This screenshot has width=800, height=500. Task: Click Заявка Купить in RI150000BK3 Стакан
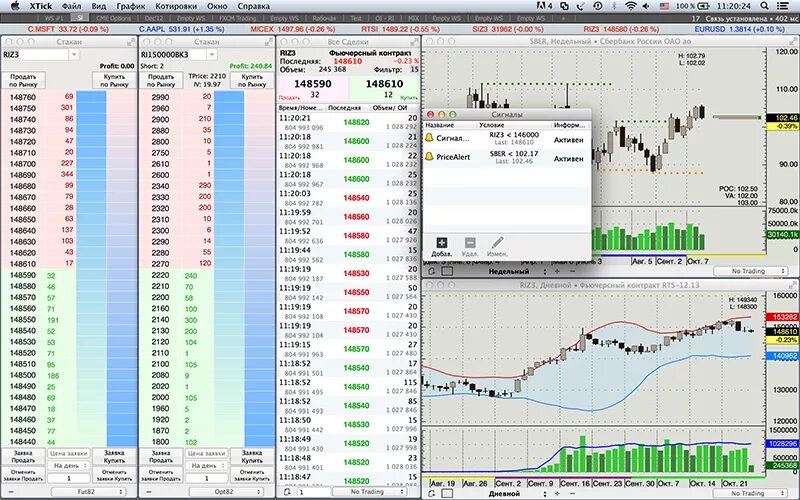tap(252, 457)
